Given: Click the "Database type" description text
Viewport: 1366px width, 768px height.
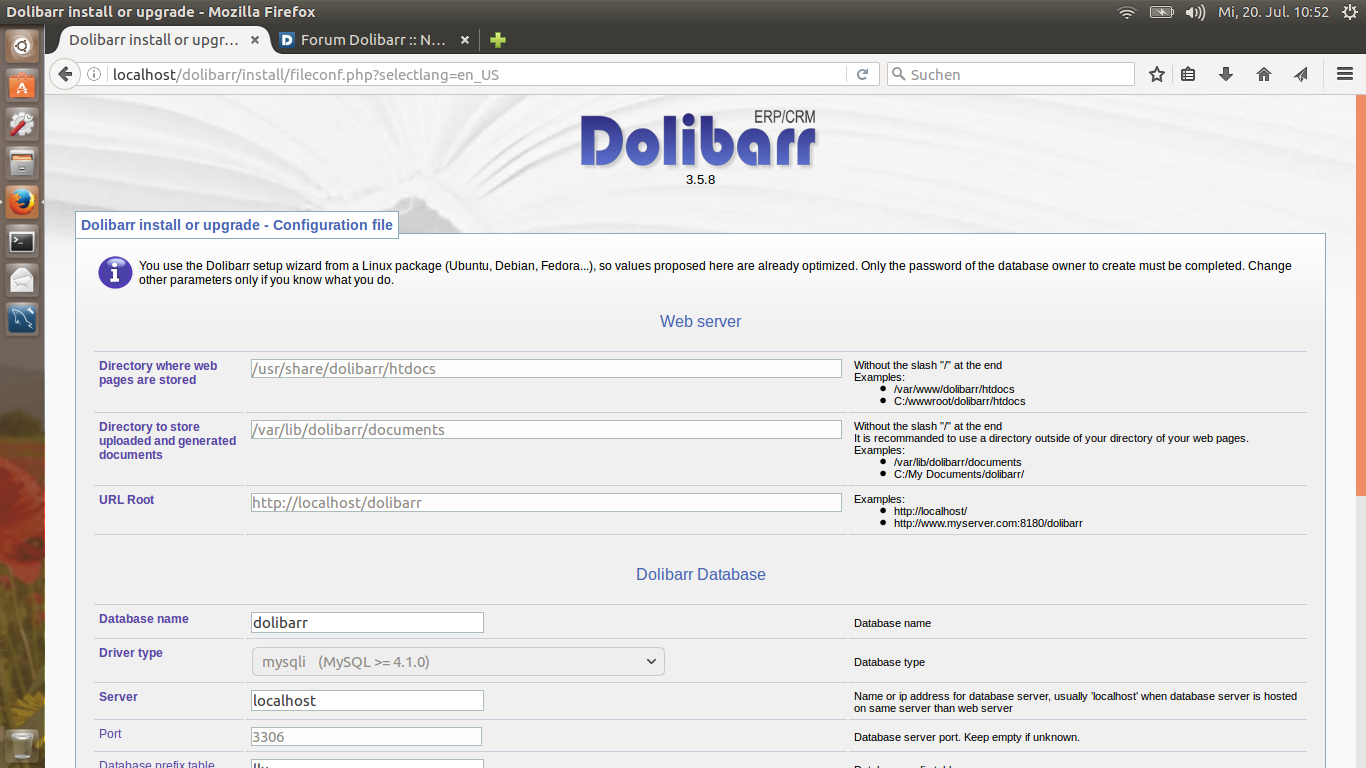Looking at the screenshot, I should coord(889,662).
